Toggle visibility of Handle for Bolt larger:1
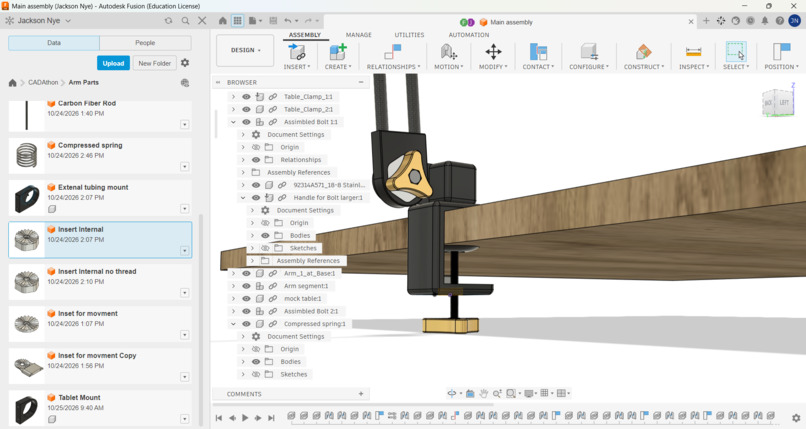The width and height of the screenshot is (806, 429). [x=256, y=198]
